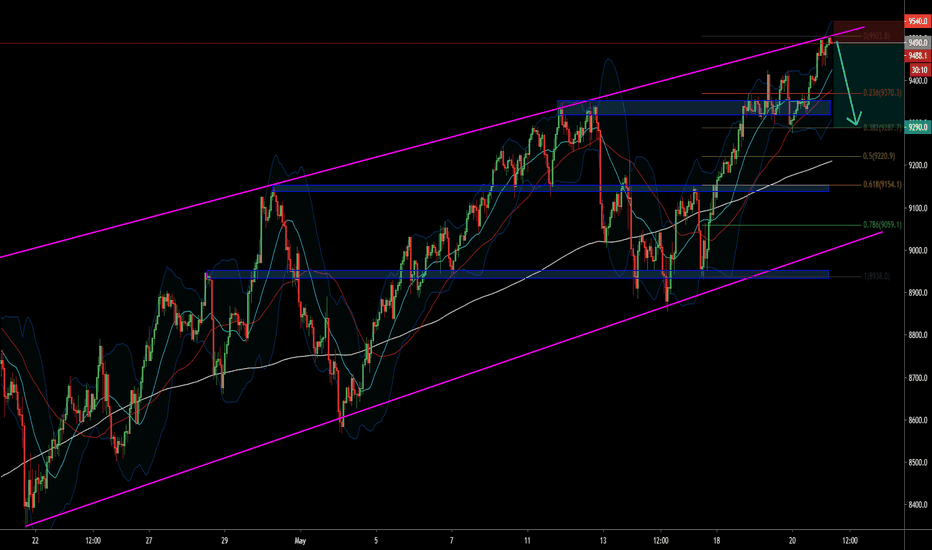Click the 8700.0 price scale value
932x550 pixels.
(x=918, y=378)
